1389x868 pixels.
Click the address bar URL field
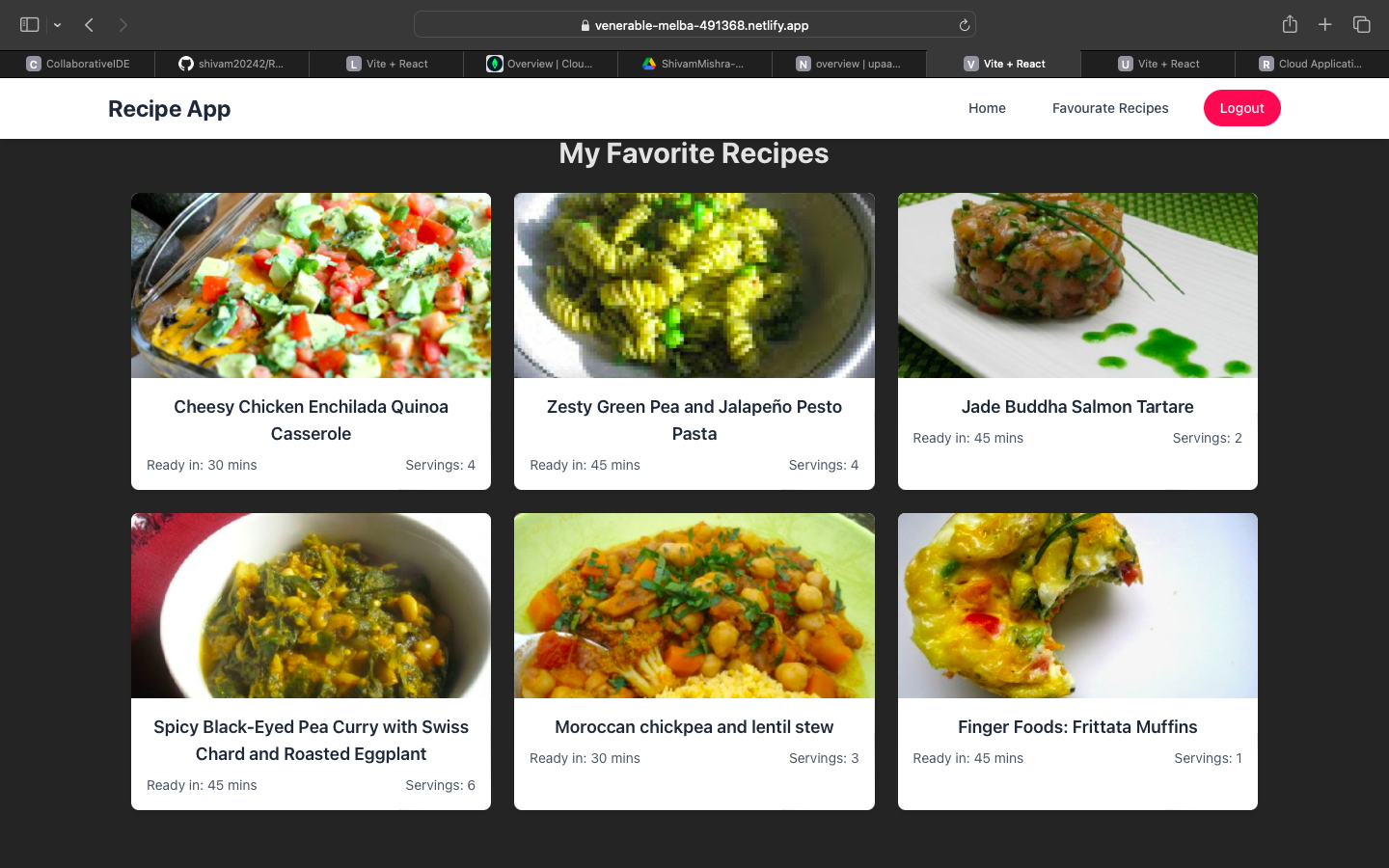tap(694, 25)
